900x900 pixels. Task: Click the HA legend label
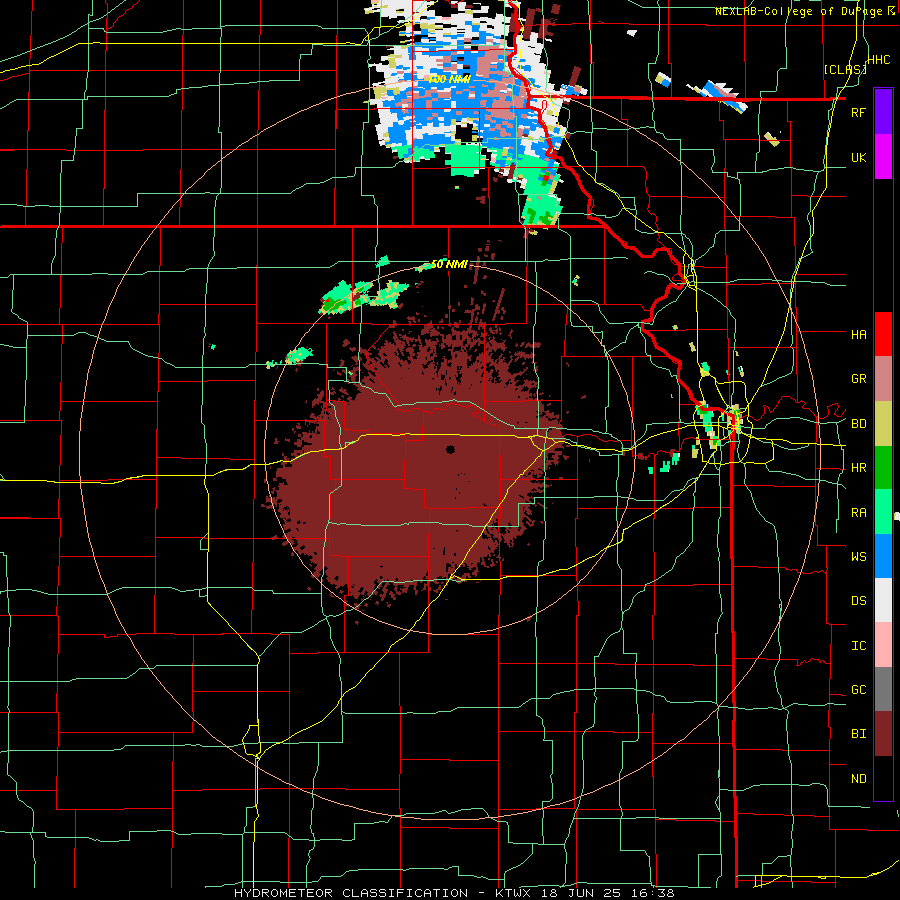tap(858, 334)
